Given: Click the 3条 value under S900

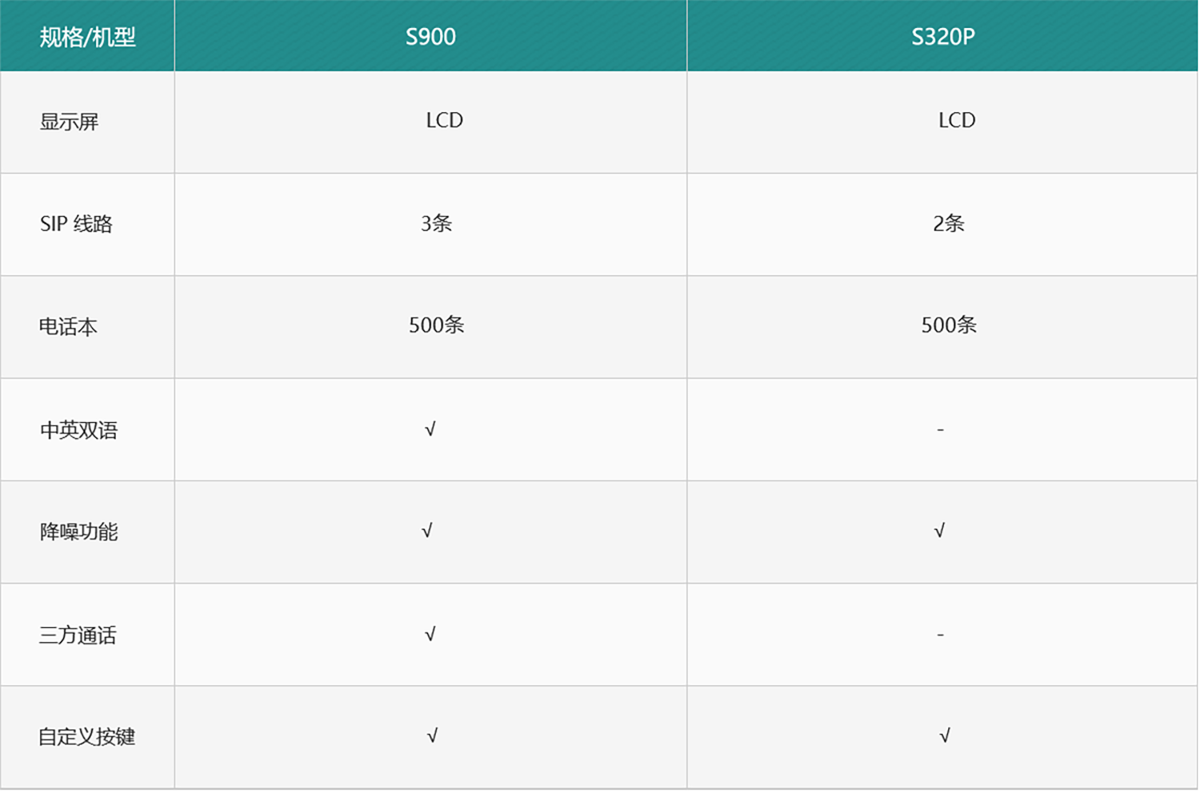Looking at the screenshot, I should (x=437, y=224).
